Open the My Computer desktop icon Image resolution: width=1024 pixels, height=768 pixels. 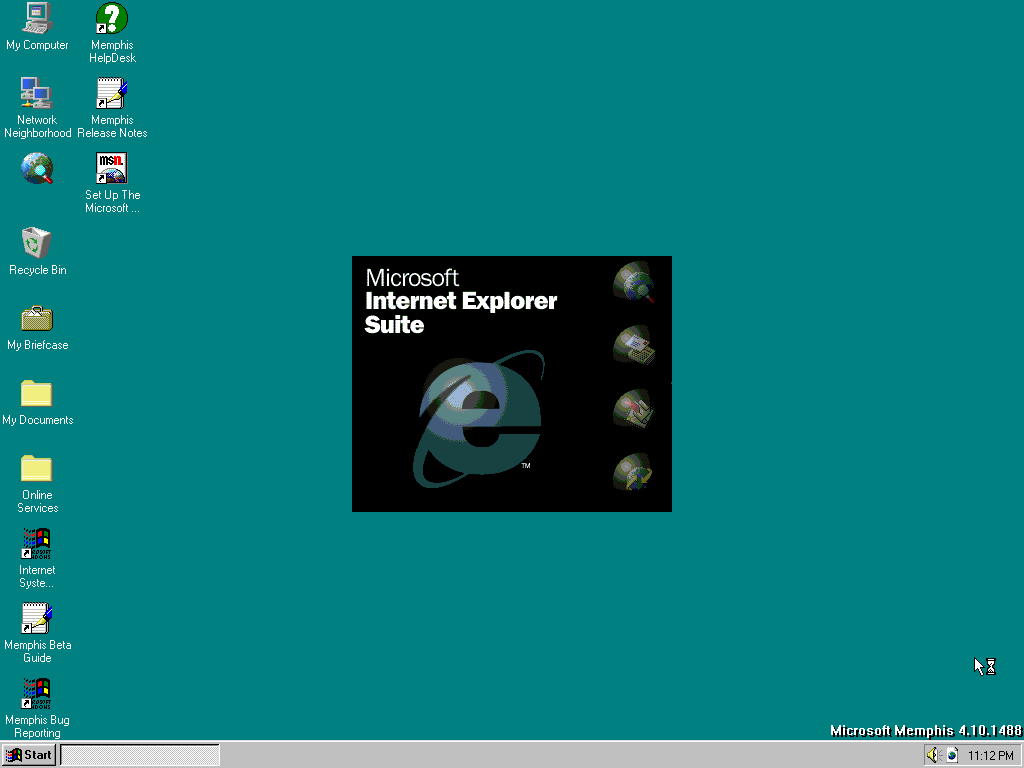point(37,19)
